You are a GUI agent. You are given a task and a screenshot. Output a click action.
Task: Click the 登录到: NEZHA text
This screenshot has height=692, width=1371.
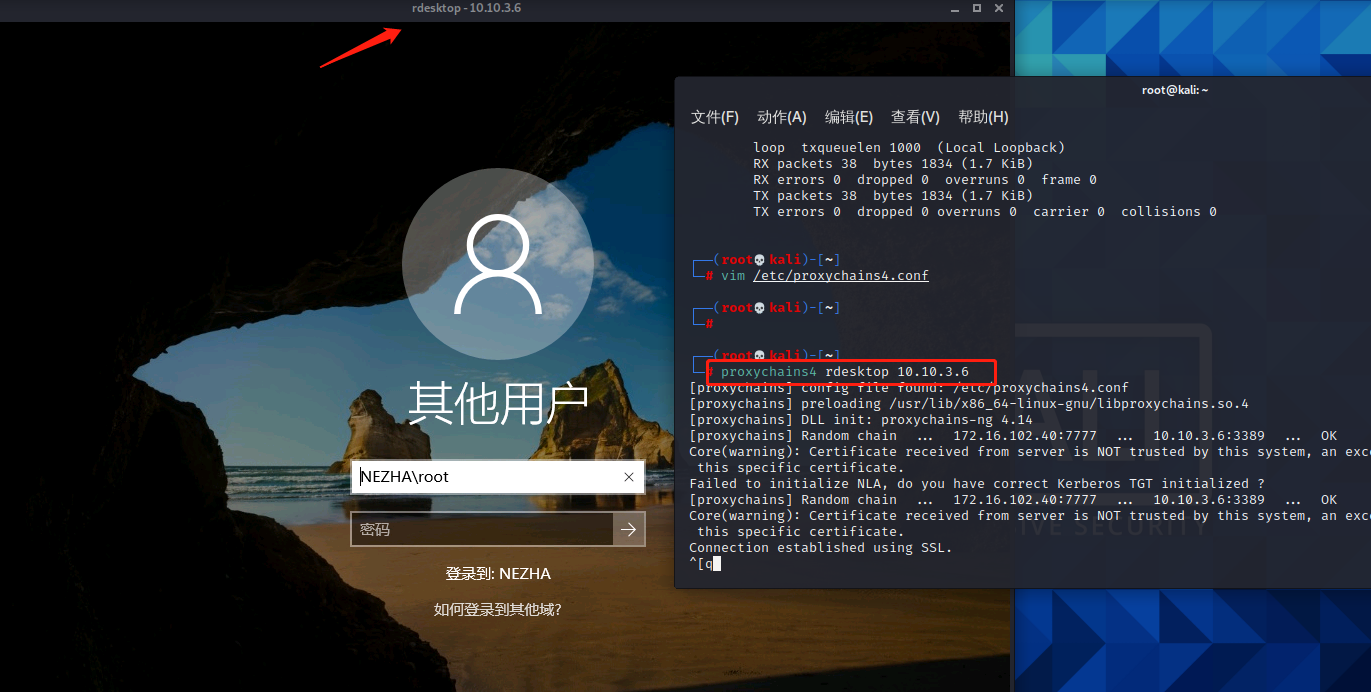pyautogui.click(x=498, y=574)
